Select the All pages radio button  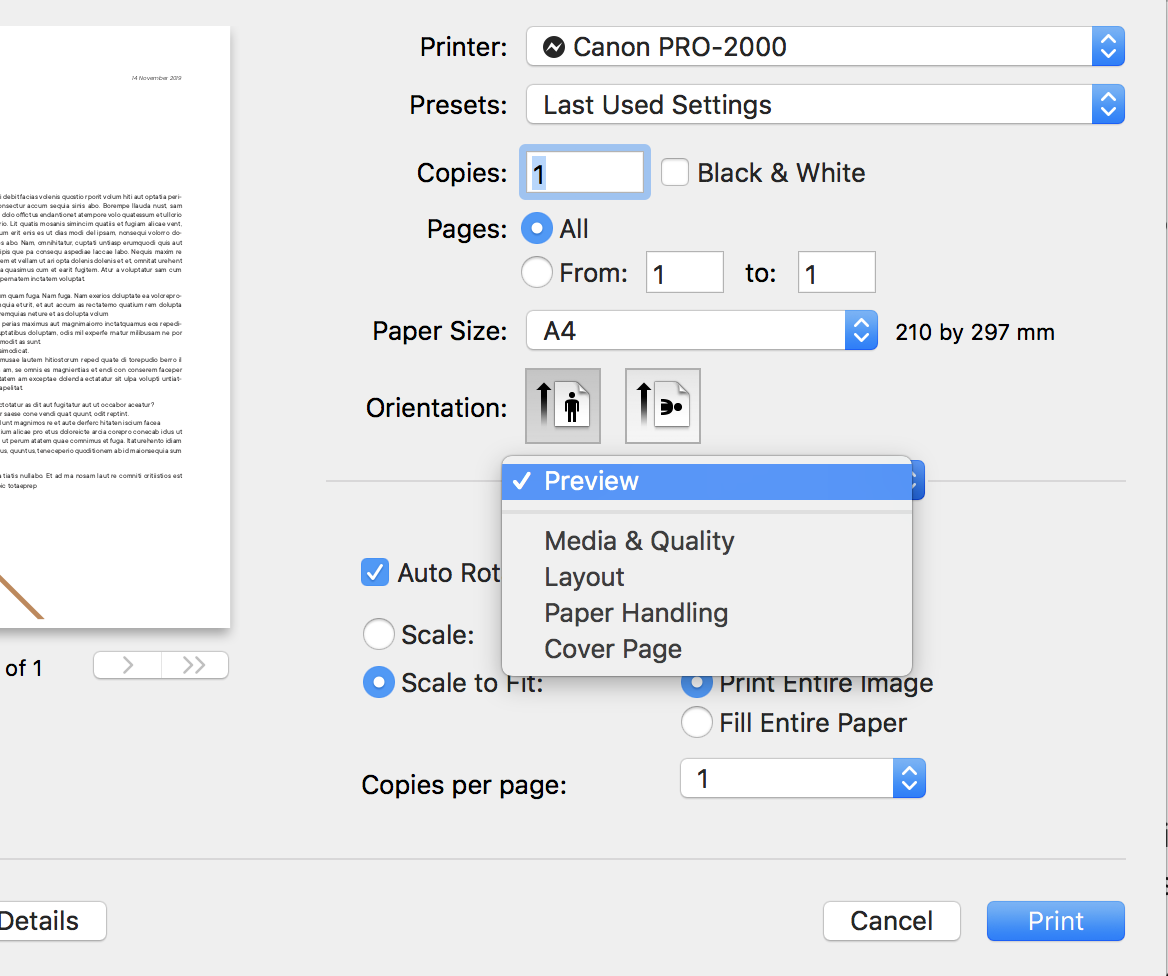click(x=538, y=229)
